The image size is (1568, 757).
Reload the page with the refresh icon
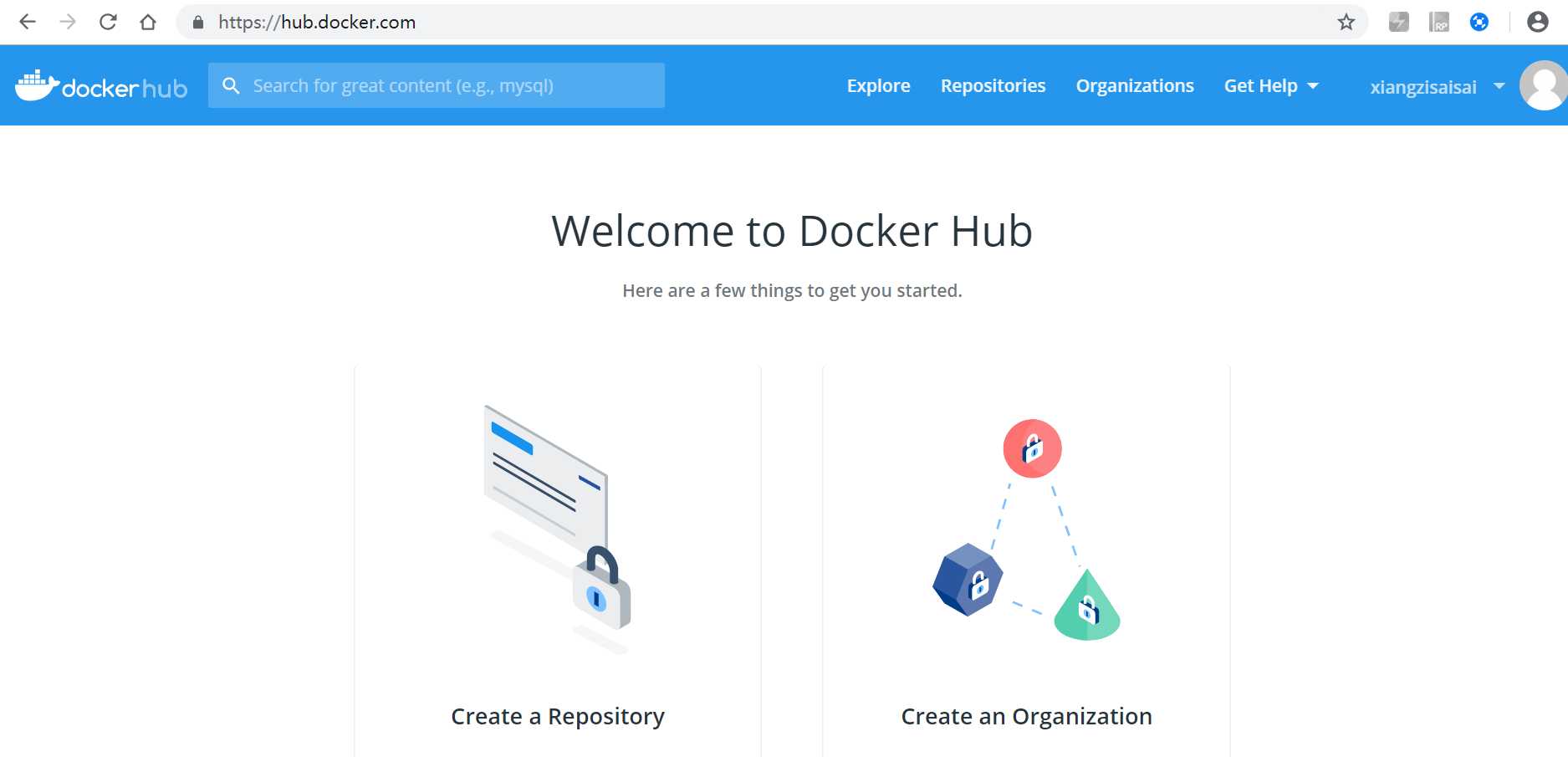point(108,22)
